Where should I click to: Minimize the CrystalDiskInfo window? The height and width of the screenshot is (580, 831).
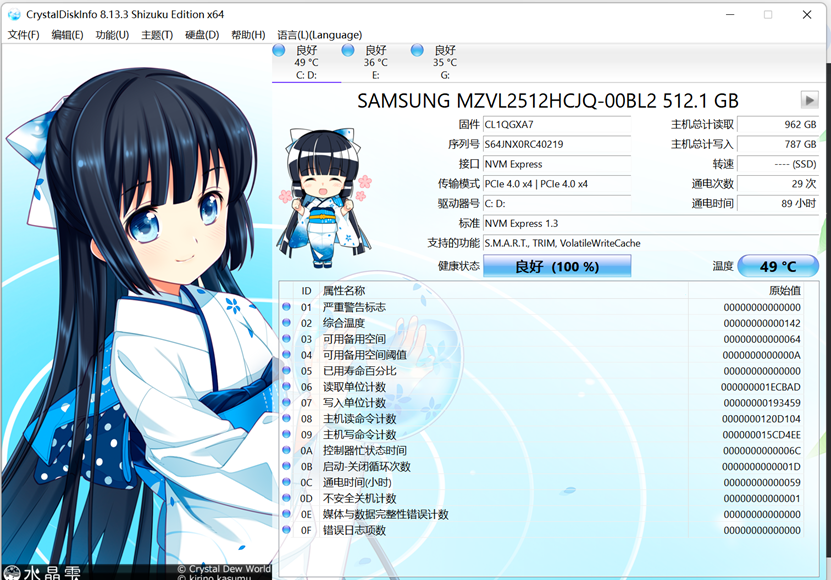730,15
